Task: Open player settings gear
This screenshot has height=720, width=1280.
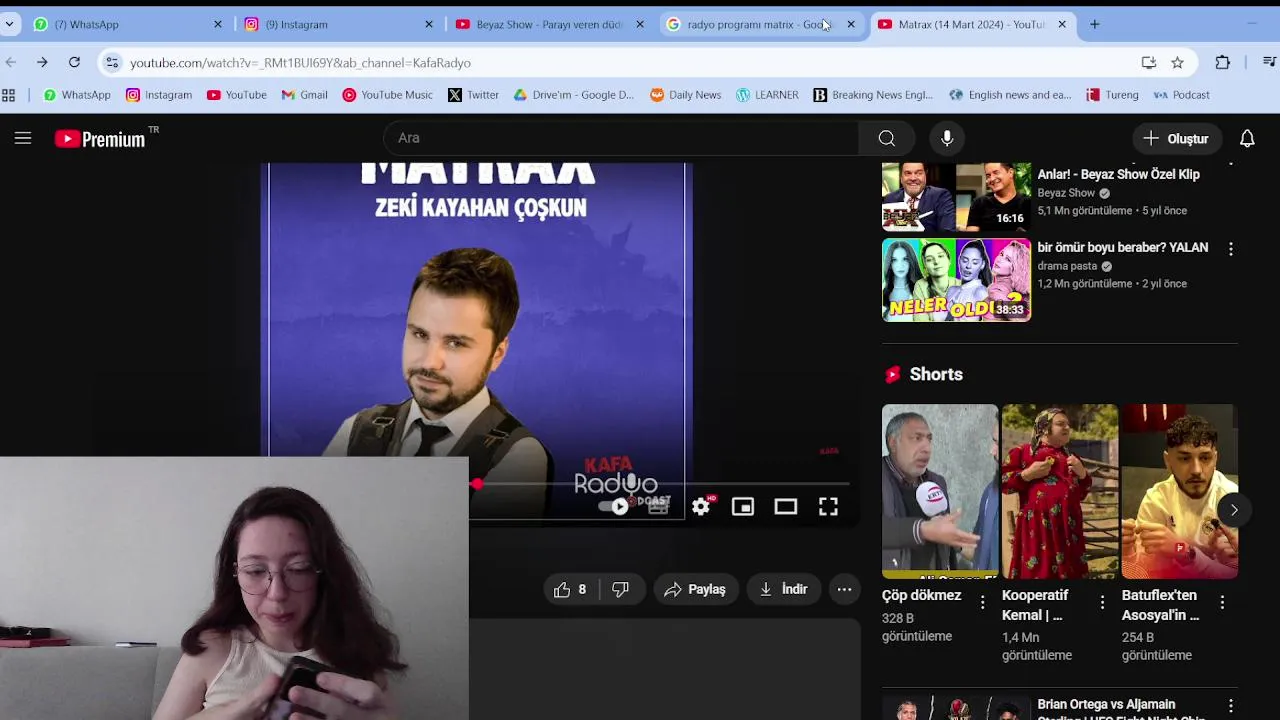Action: [701, 507]
